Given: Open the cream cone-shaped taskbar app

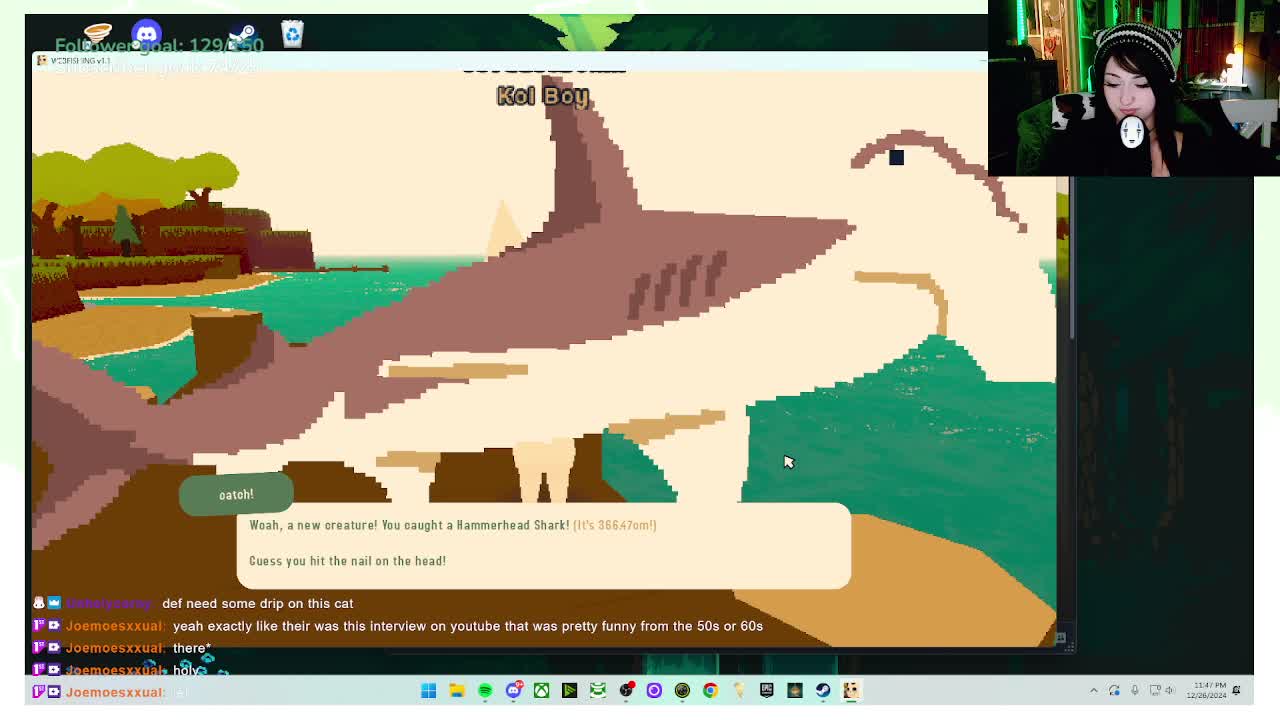Looking at the screenshot, I should [738, 690].
